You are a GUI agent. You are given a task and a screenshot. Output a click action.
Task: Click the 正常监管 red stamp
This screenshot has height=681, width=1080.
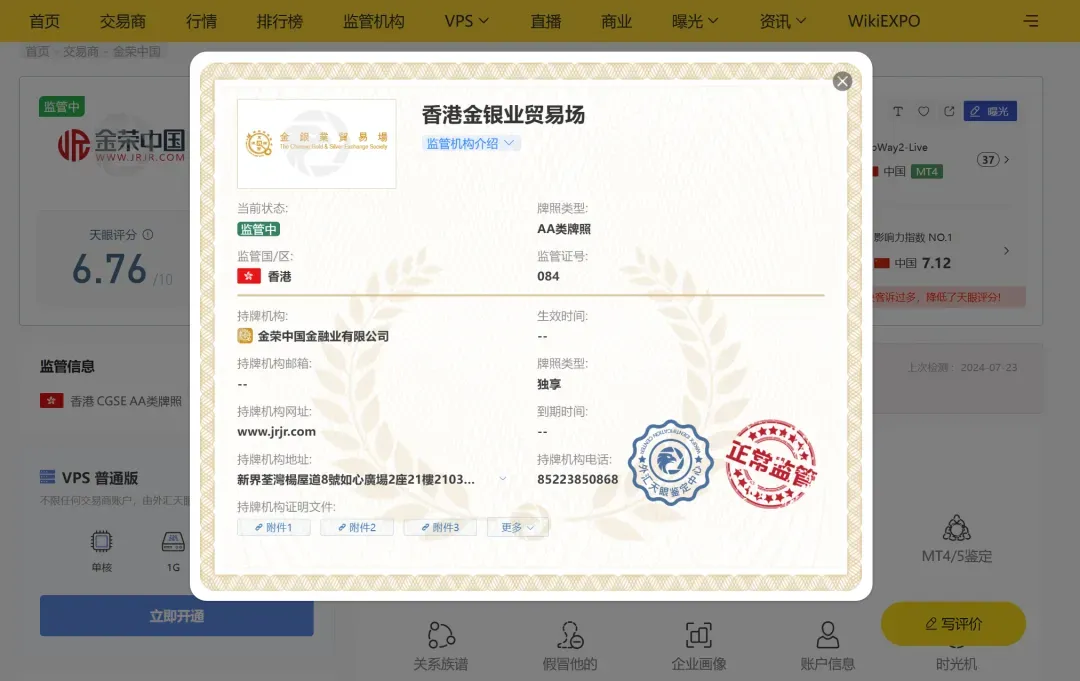point(771,463)
